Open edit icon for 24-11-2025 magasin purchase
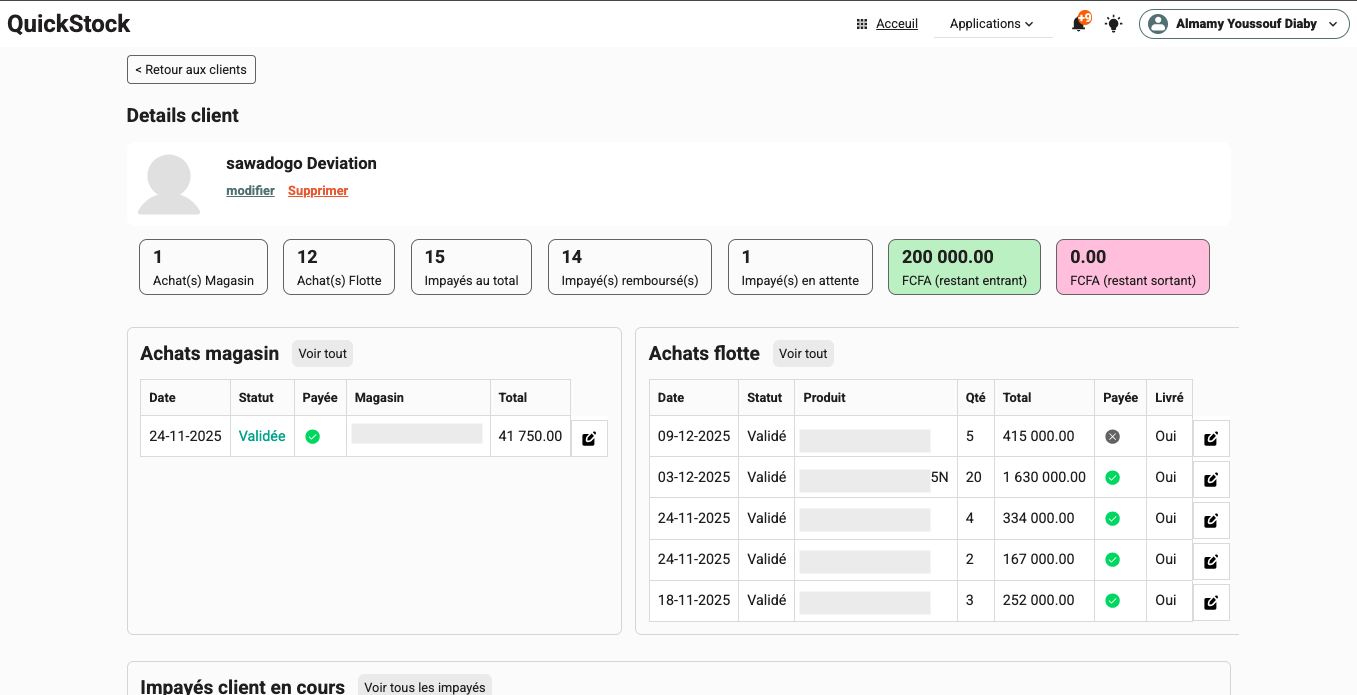Image resolution: width=1357 pixels, height=695 pixels. pos(589,438)
